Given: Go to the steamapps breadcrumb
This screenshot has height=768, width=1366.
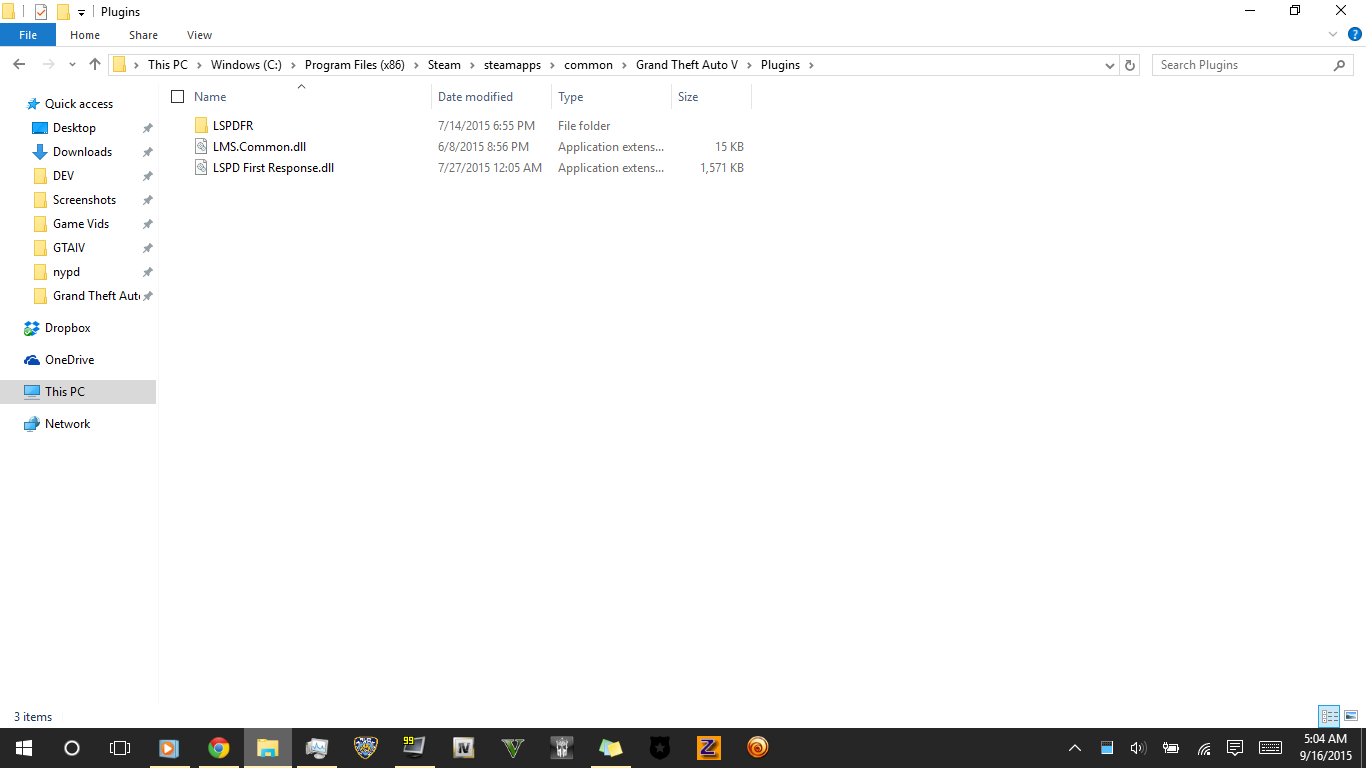Looking at the screenshot, I should coord(512,65).
